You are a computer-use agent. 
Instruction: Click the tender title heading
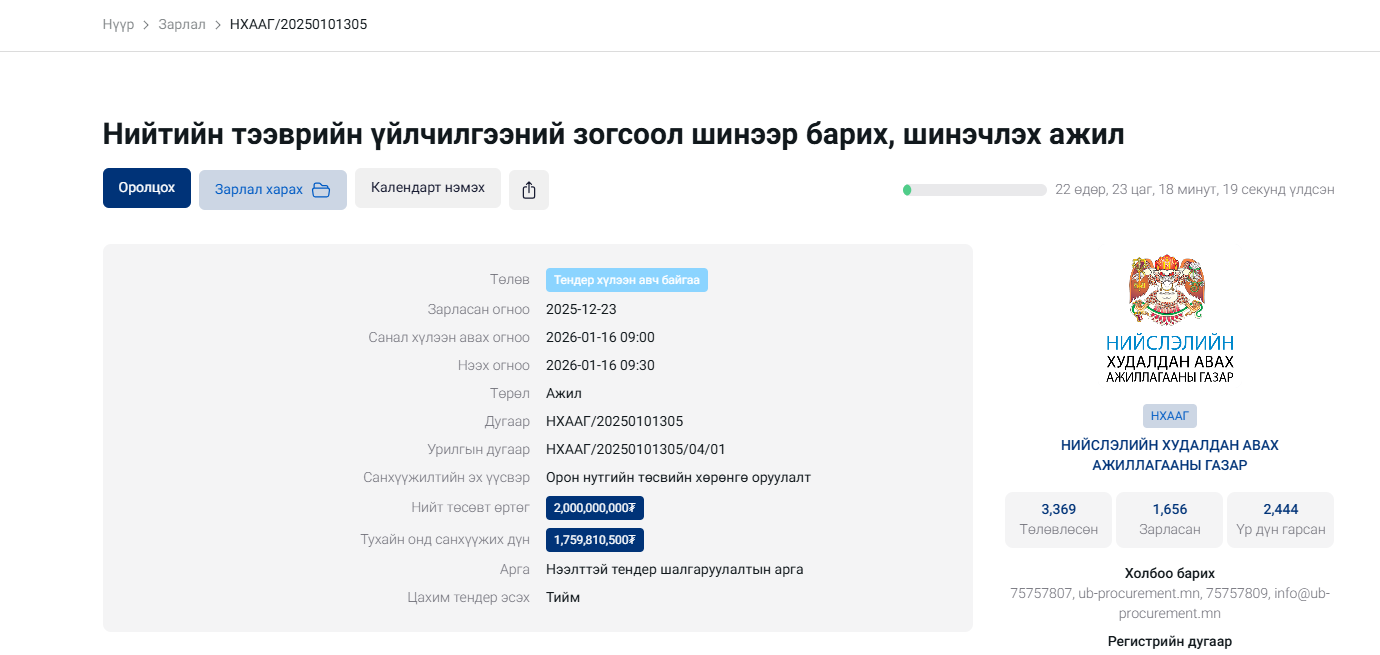pos(613,134)
